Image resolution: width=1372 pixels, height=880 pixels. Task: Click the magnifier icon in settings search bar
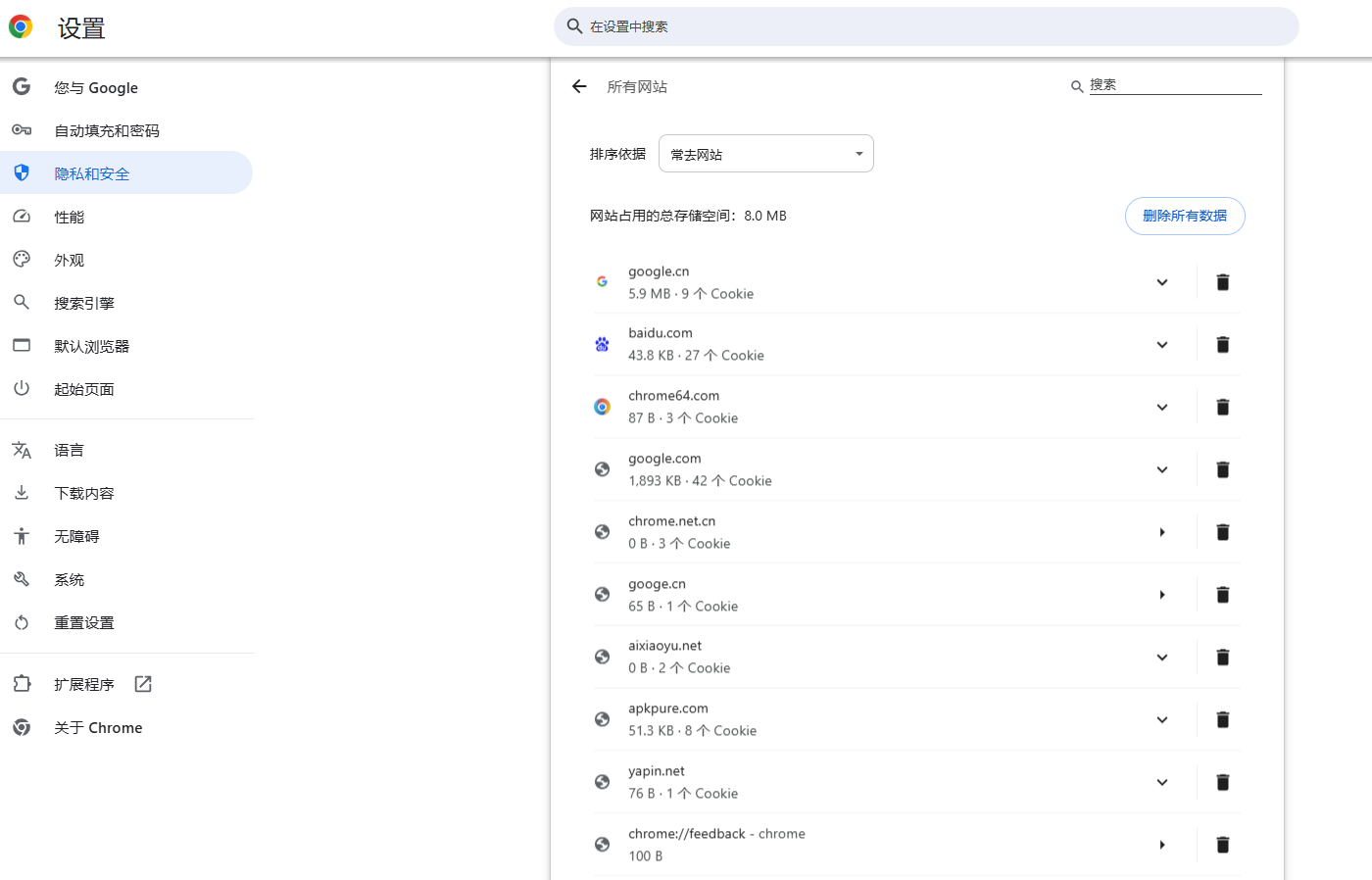pyautogui.click(x=575, y=26)
